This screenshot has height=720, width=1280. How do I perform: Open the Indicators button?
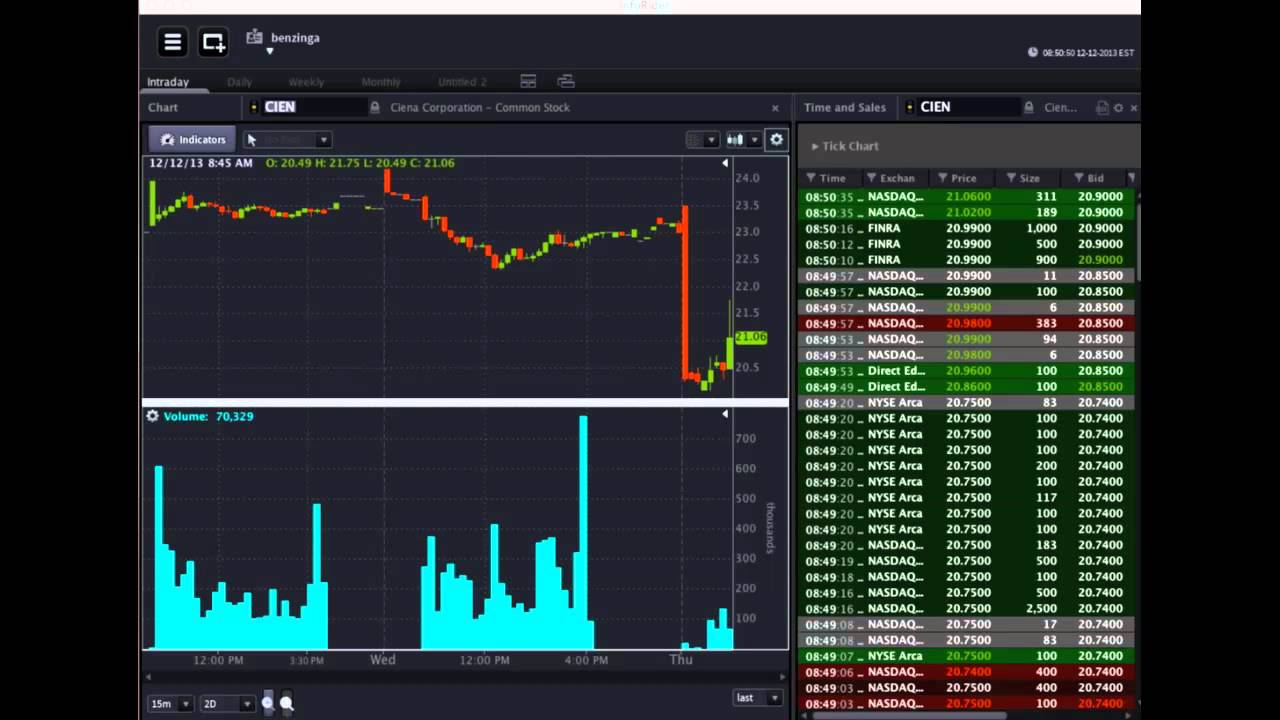(x=192, y=140)
